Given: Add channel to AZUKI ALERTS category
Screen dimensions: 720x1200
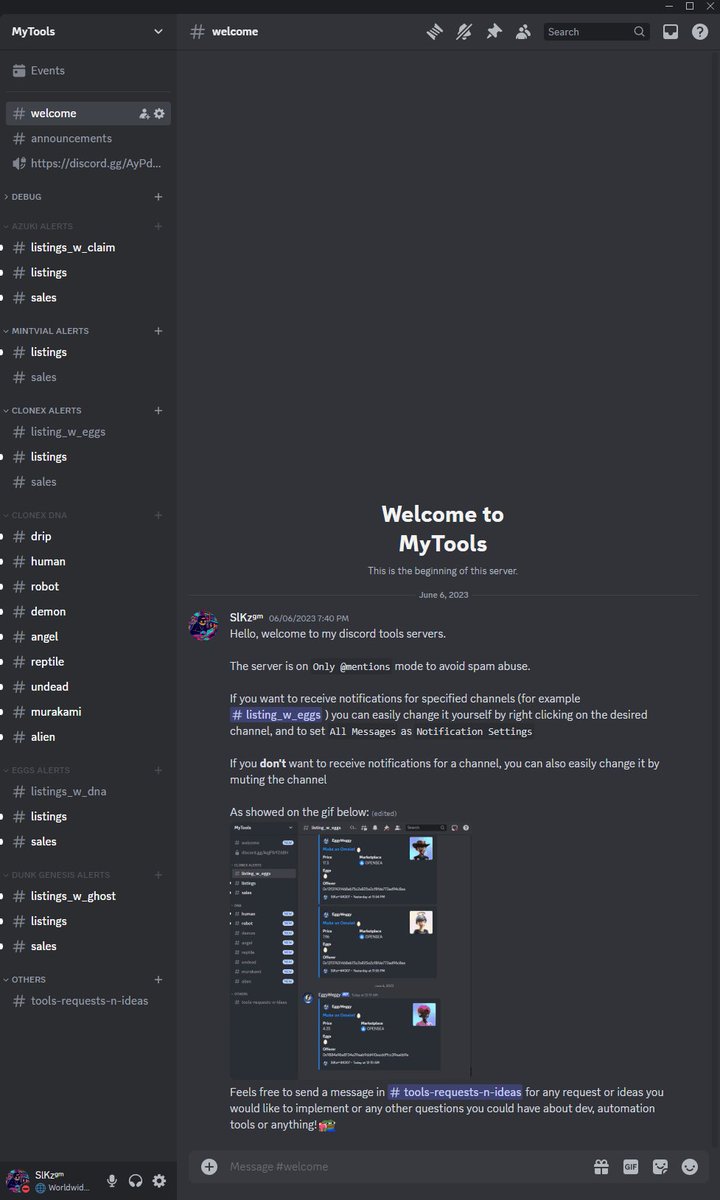Looking at the screenshot, I should 158,226.
